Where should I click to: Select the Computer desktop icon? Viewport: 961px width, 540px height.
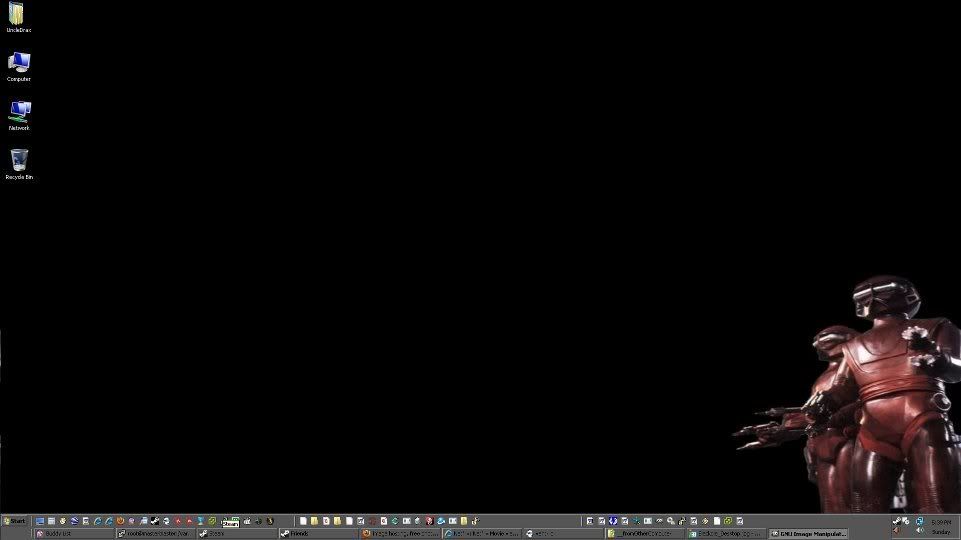click(18, 66)
